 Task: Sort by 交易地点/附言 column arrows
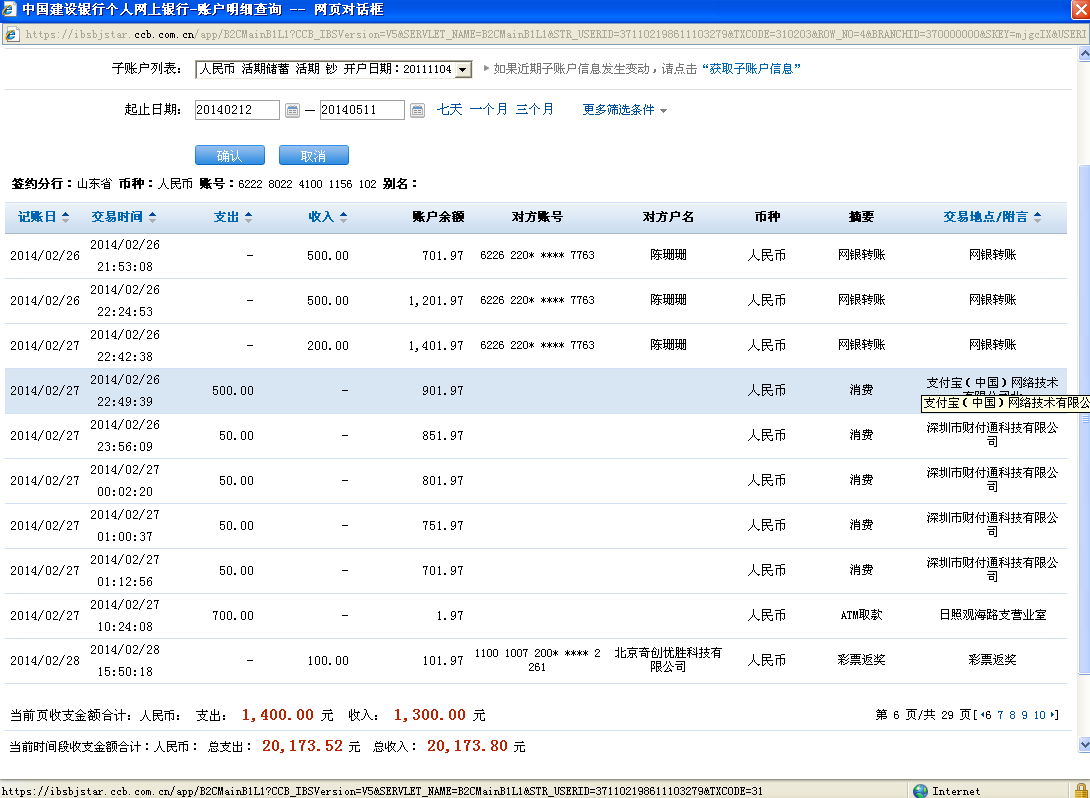pos(1037,217)
